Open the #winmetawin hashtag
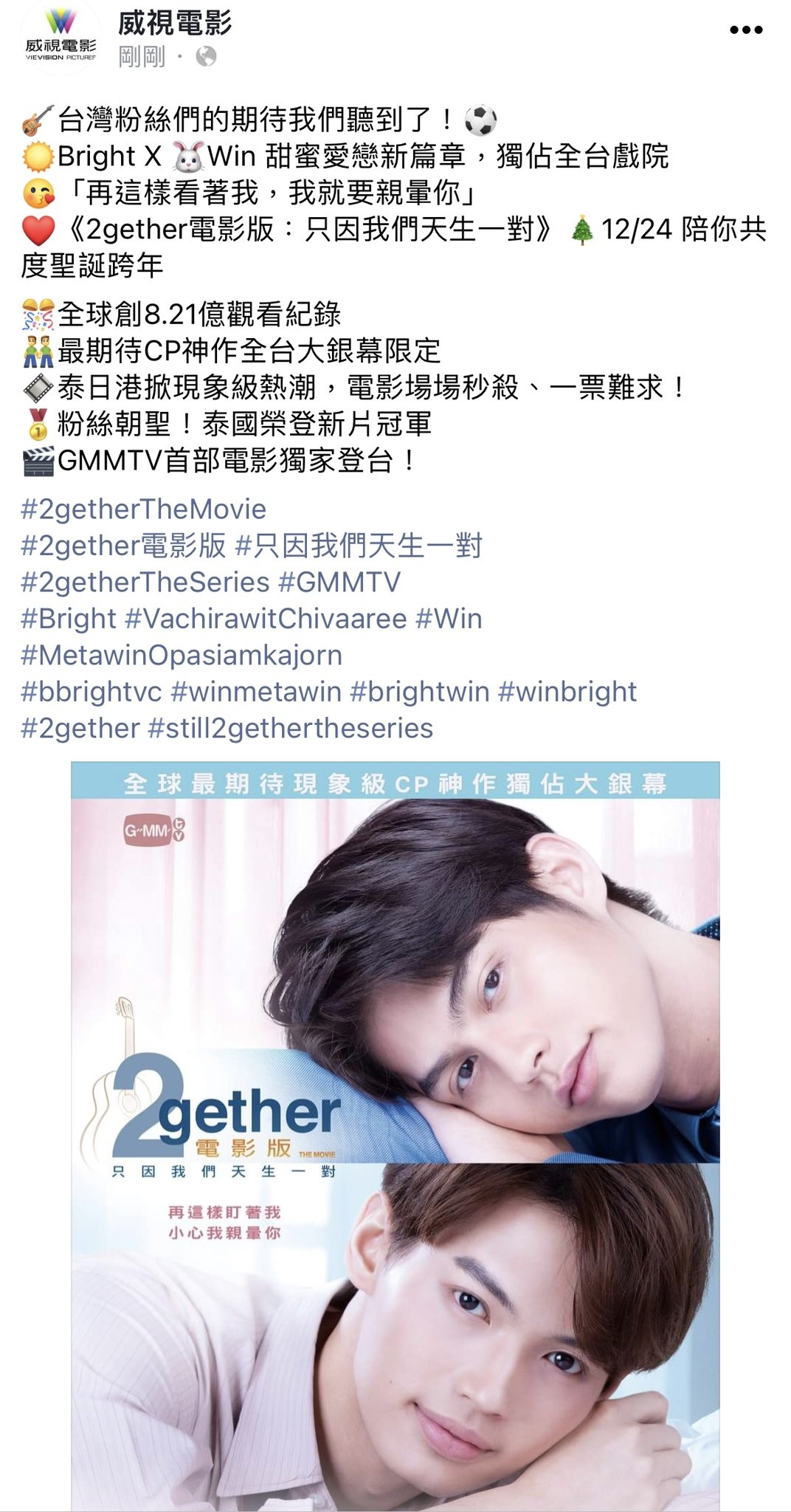 click(x=256, y=691)
